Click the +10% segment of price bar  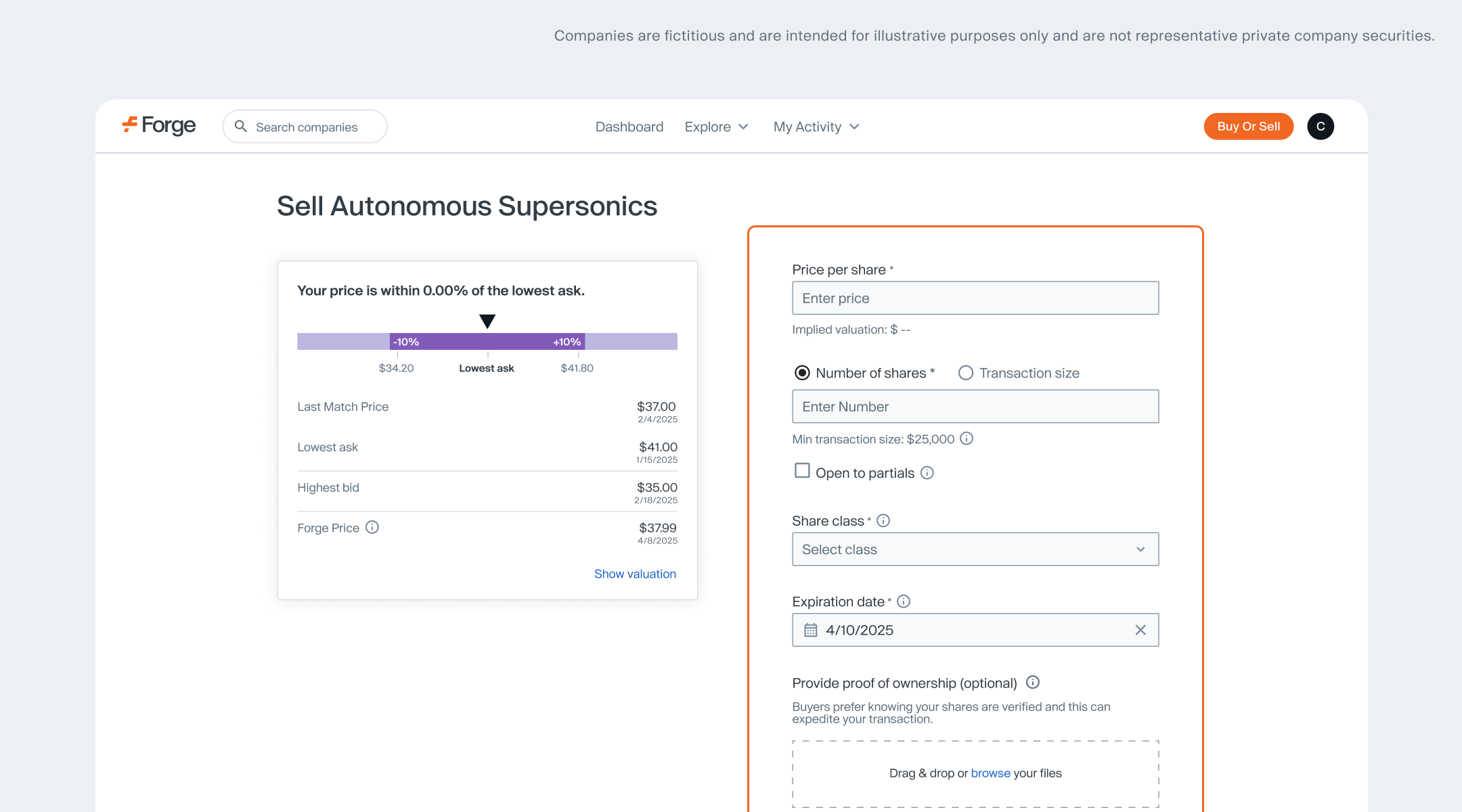567,342
